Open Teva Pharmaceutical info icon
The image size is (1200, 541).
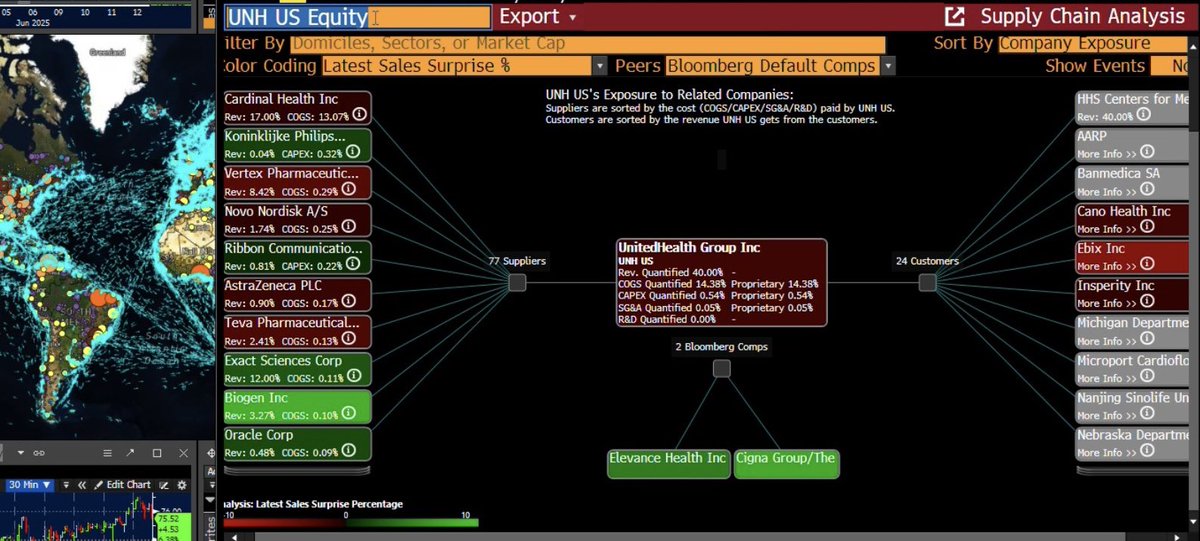click(x=347, y=340)
